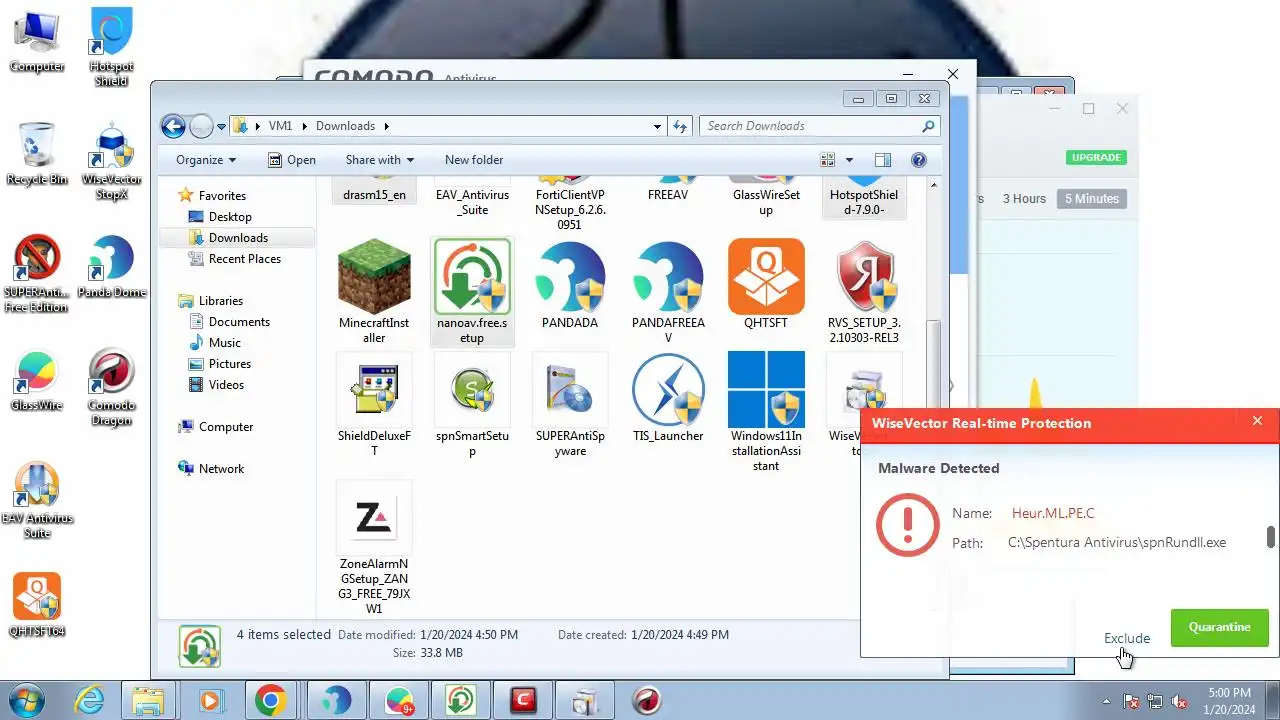The image size is (1280, 720).
Task: Click Explorer Back navigation button
Action: click(x=173, y=126)
